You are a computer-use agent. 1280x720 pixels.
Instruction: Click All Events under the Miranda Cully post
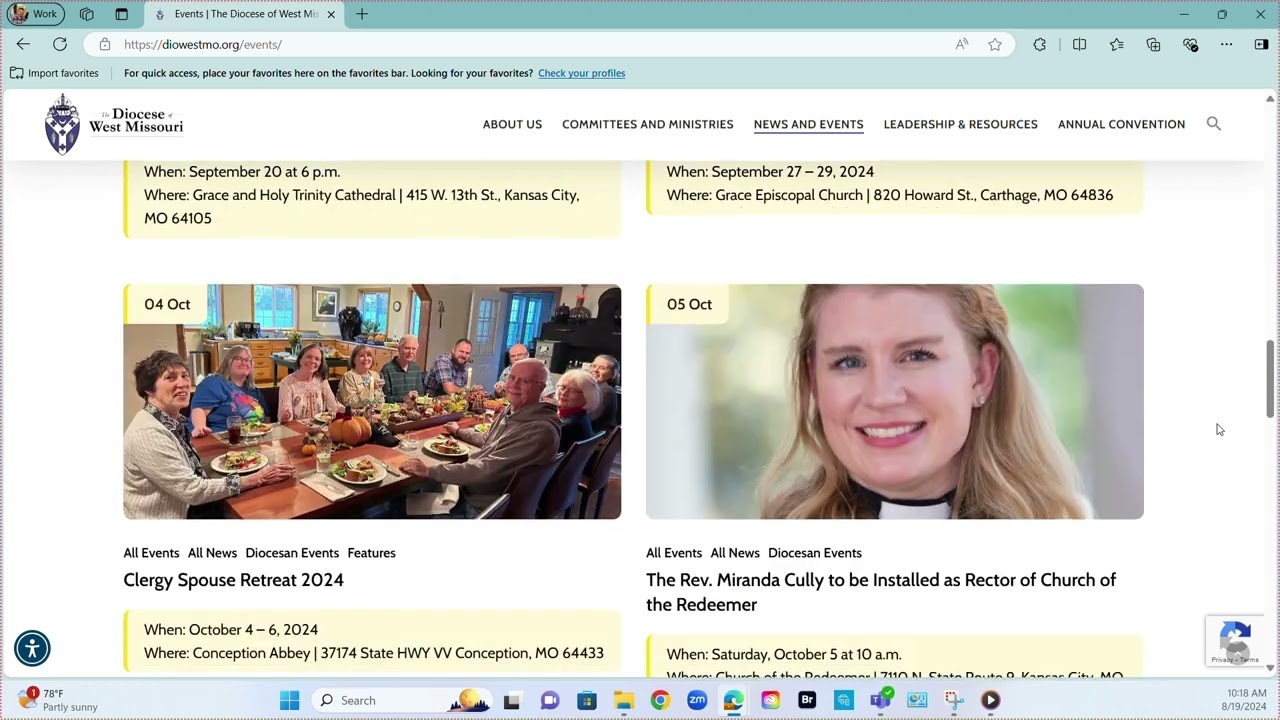click(674, 553)
